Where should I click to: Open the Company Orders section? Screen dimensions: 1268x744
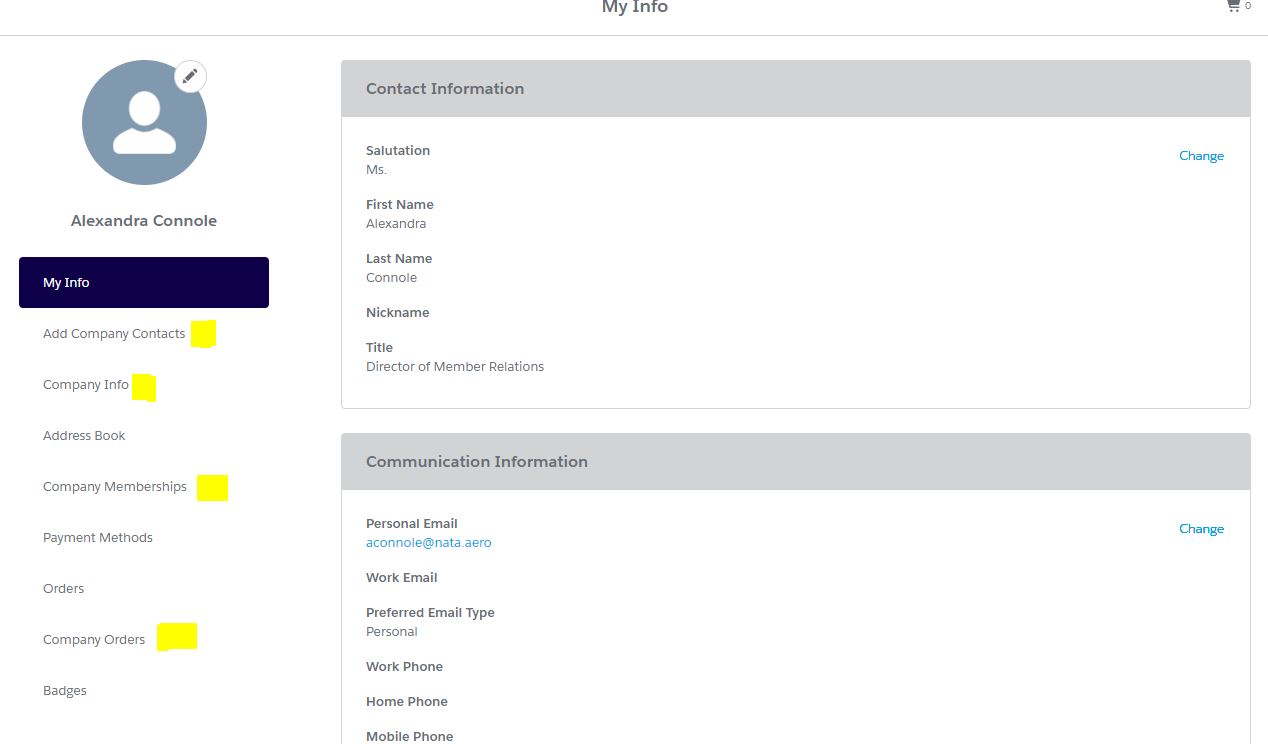pyautogui.click(x=93, y=639)
